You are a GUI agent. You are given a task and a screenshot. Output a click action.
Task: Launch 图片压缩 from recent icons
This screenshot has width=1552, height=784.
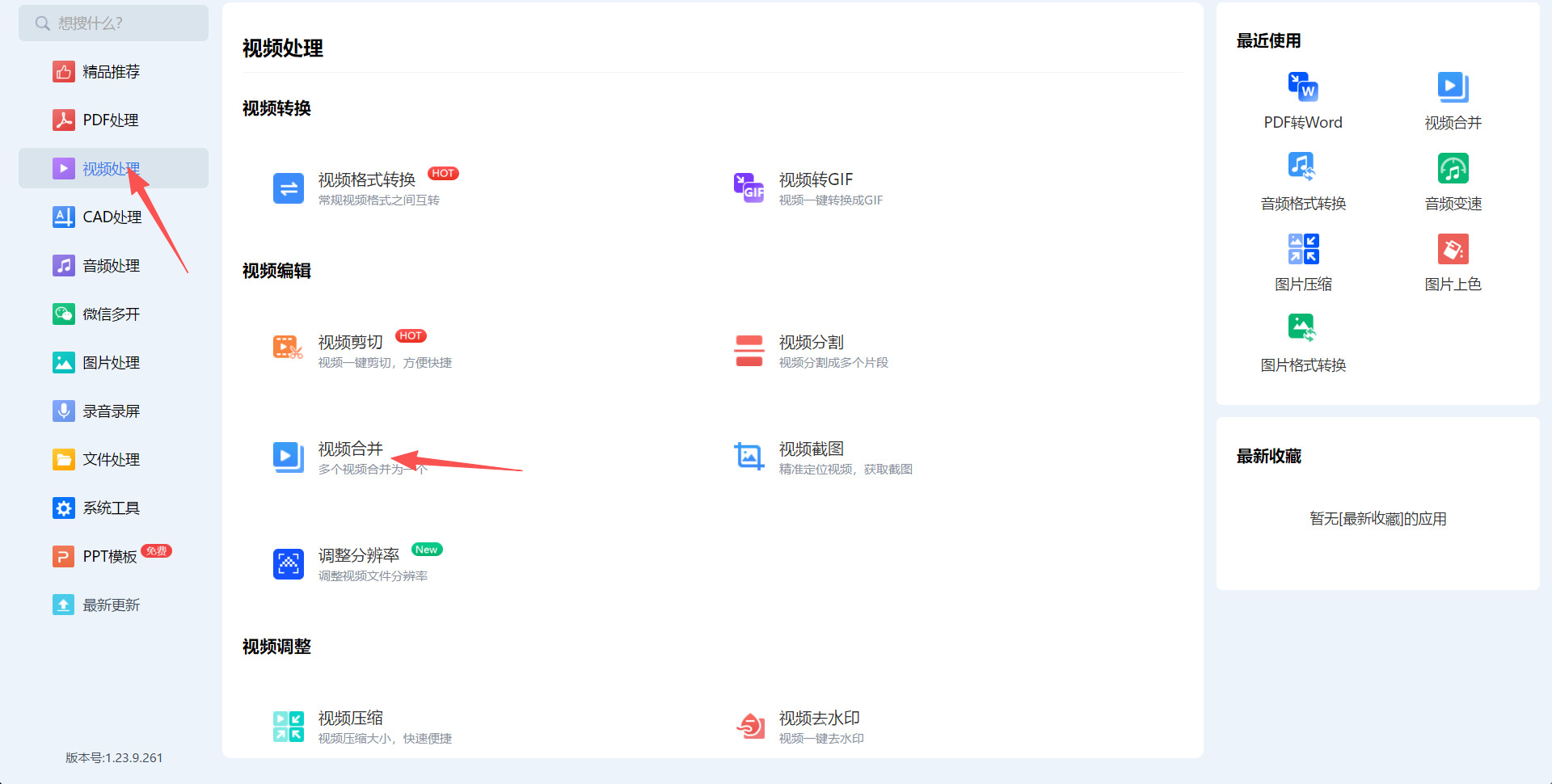point(1303,248)
